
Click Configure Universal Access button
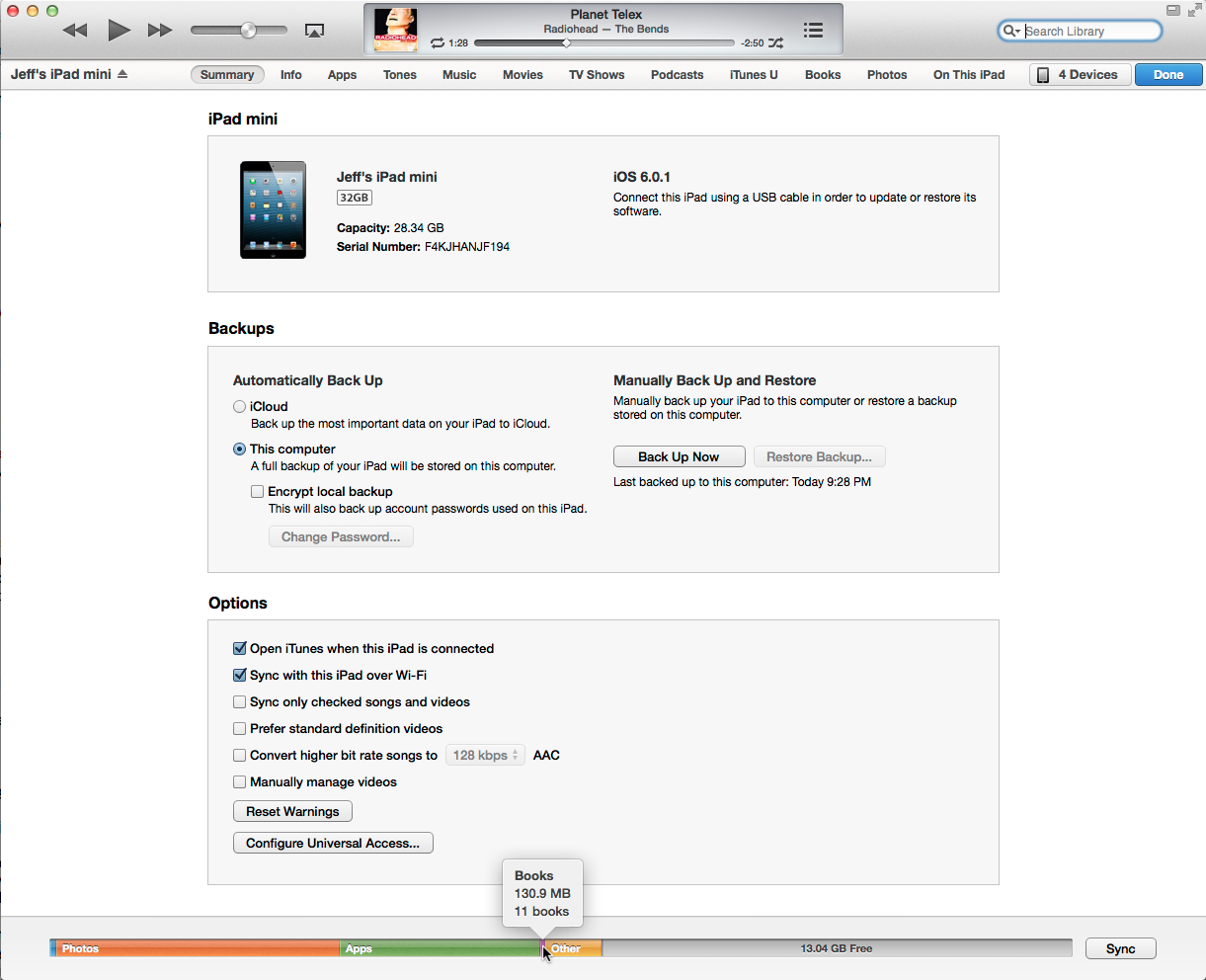coord(333,843)
